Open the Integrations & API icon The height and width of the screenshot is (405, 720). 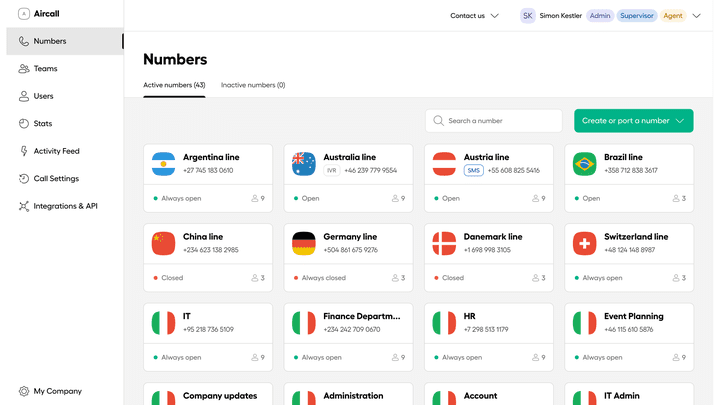point(23,206)
